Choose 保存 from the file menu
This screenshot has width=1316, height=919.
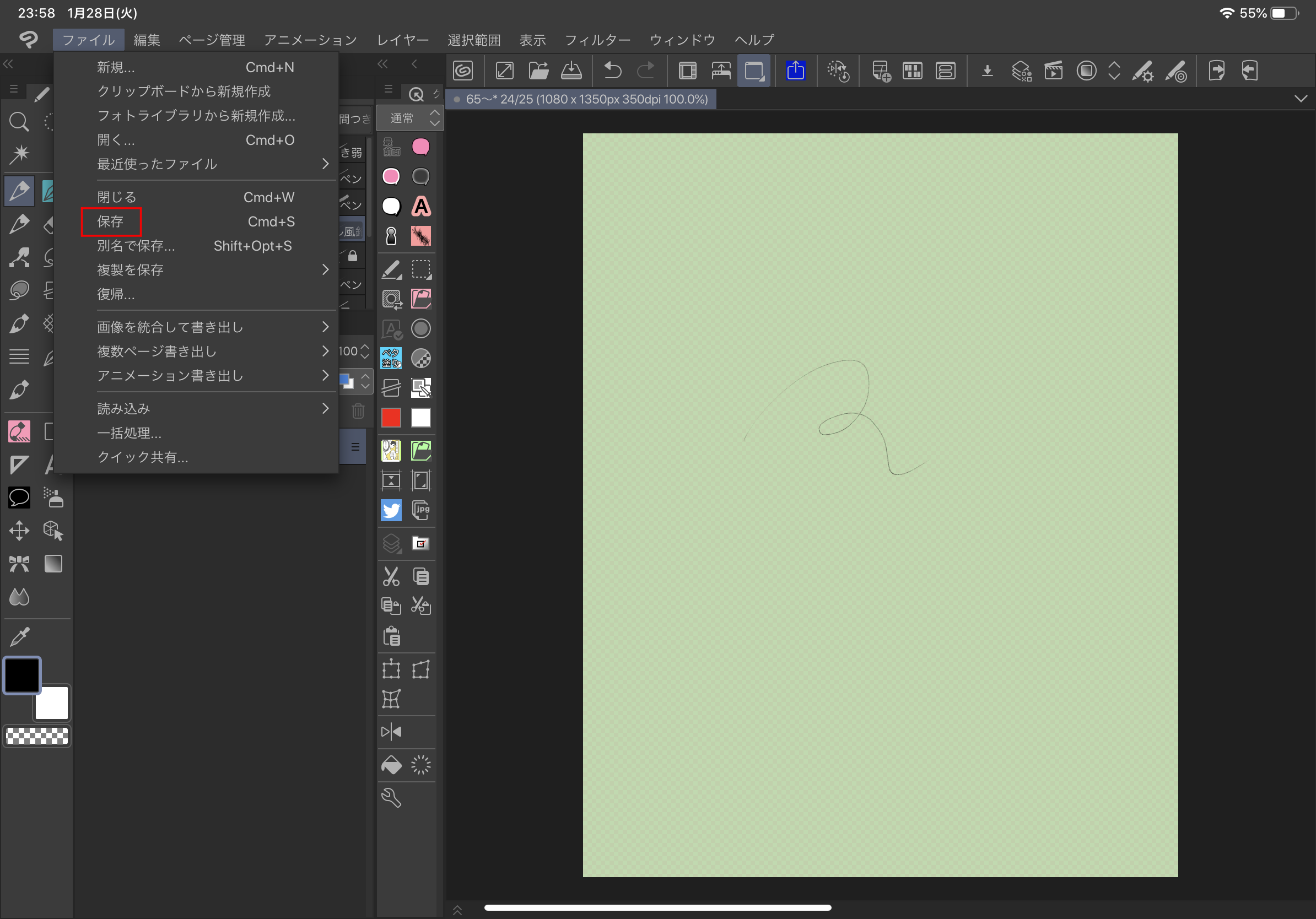(x=111, y=221)
